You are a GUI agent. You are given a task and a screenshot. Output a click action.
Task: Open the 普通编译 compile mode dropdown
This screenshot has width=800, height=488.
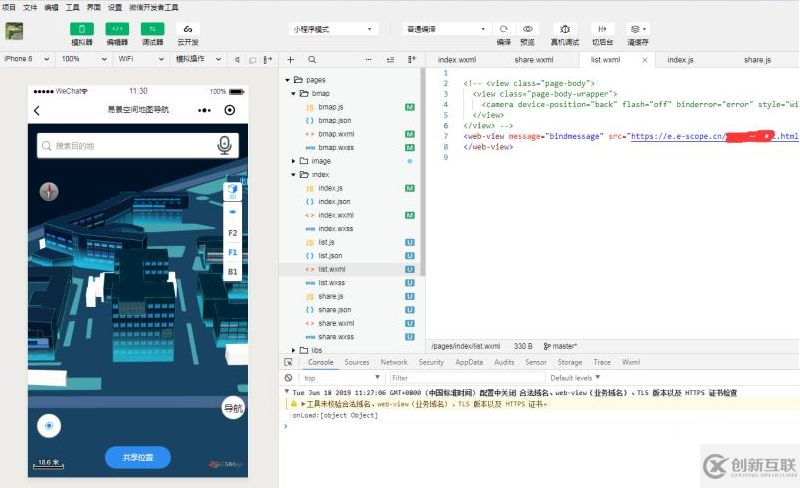click(446, 29)
